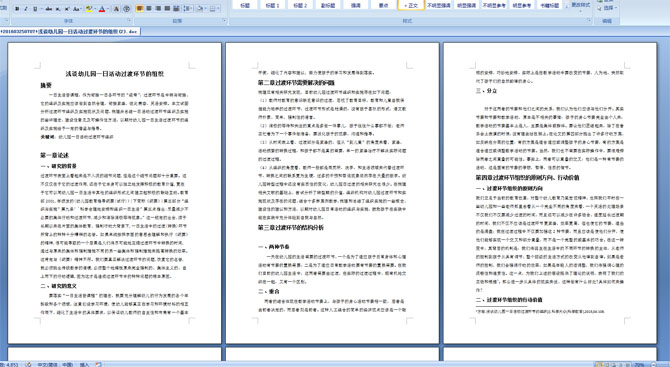
Task: Open the line spacing dropdown
Action: [x=188, y=9]
